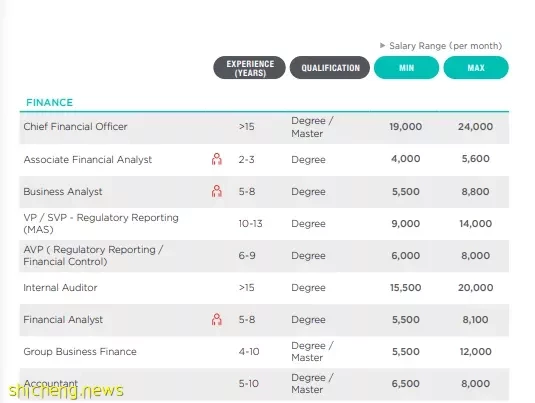Click person icon beside Associate Financial Analyst
The height and width of the screenshot is (403, 535).
[x=217, y=159]
